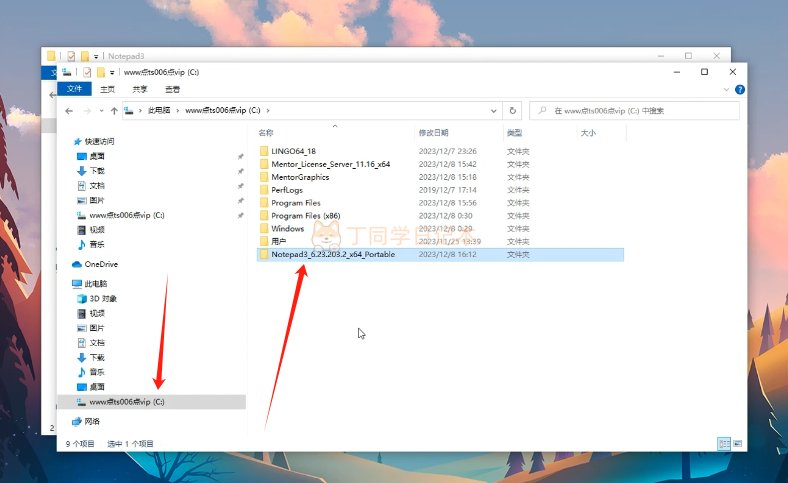Go up one folder level
The height and width of the screenshot is (483, 788).
(114, 111)
